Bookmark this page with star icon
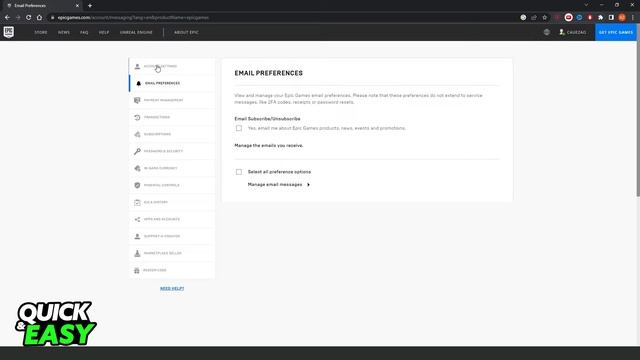 (544, 18)
